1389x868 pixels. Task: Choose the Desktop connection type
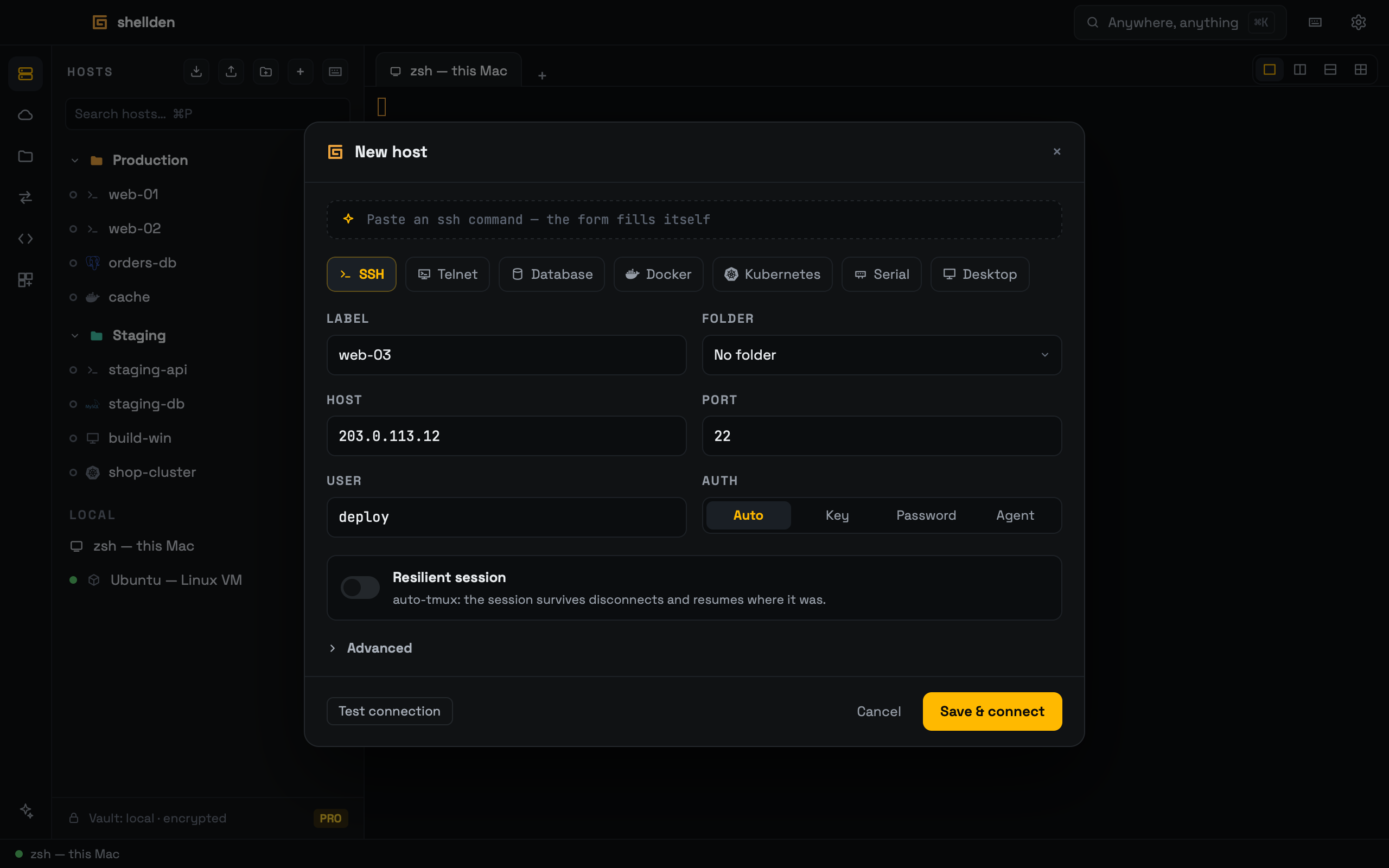[x=980, y=275]
